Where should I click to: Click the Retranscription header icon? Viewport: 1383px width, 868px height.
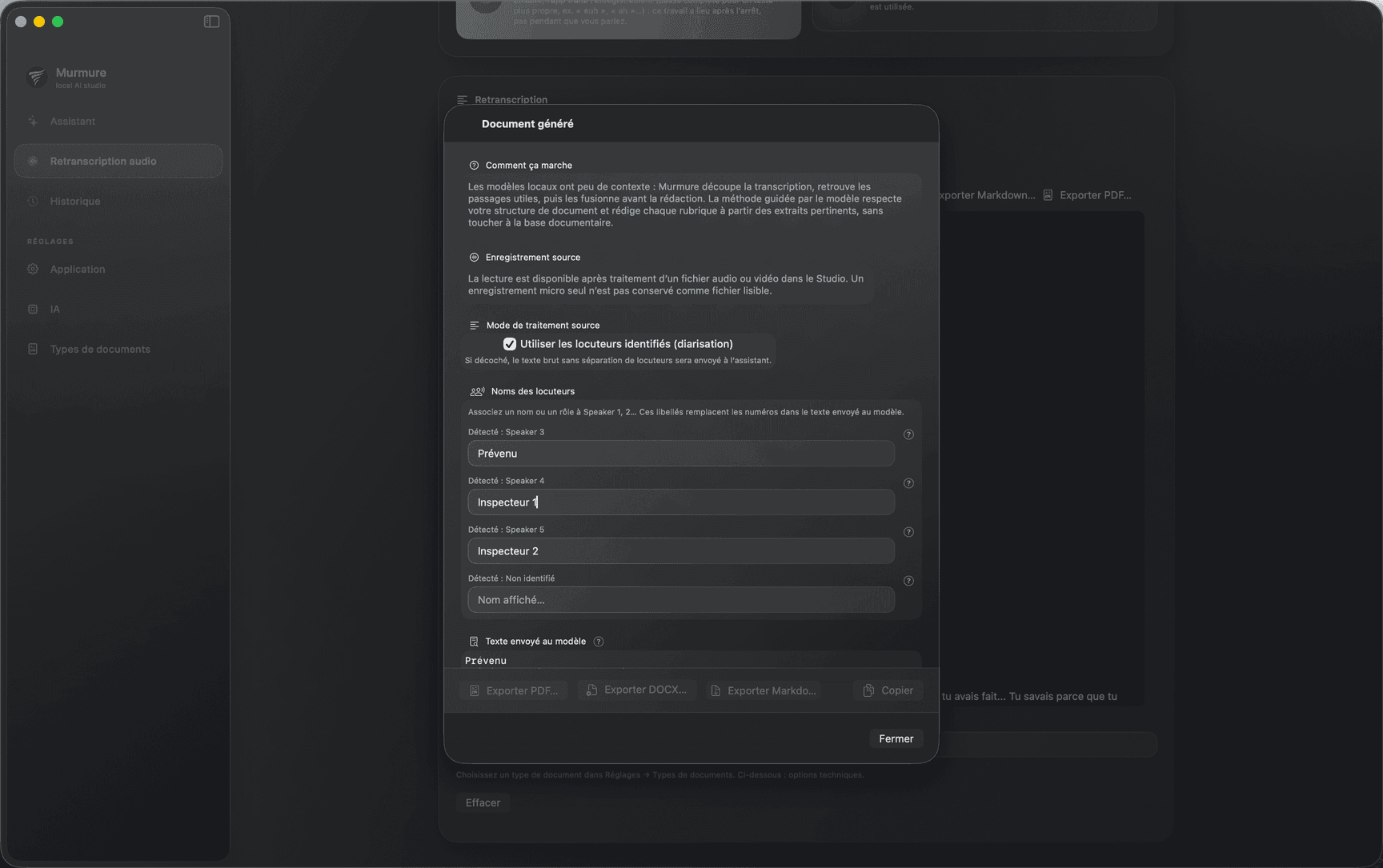click(463, 100)
